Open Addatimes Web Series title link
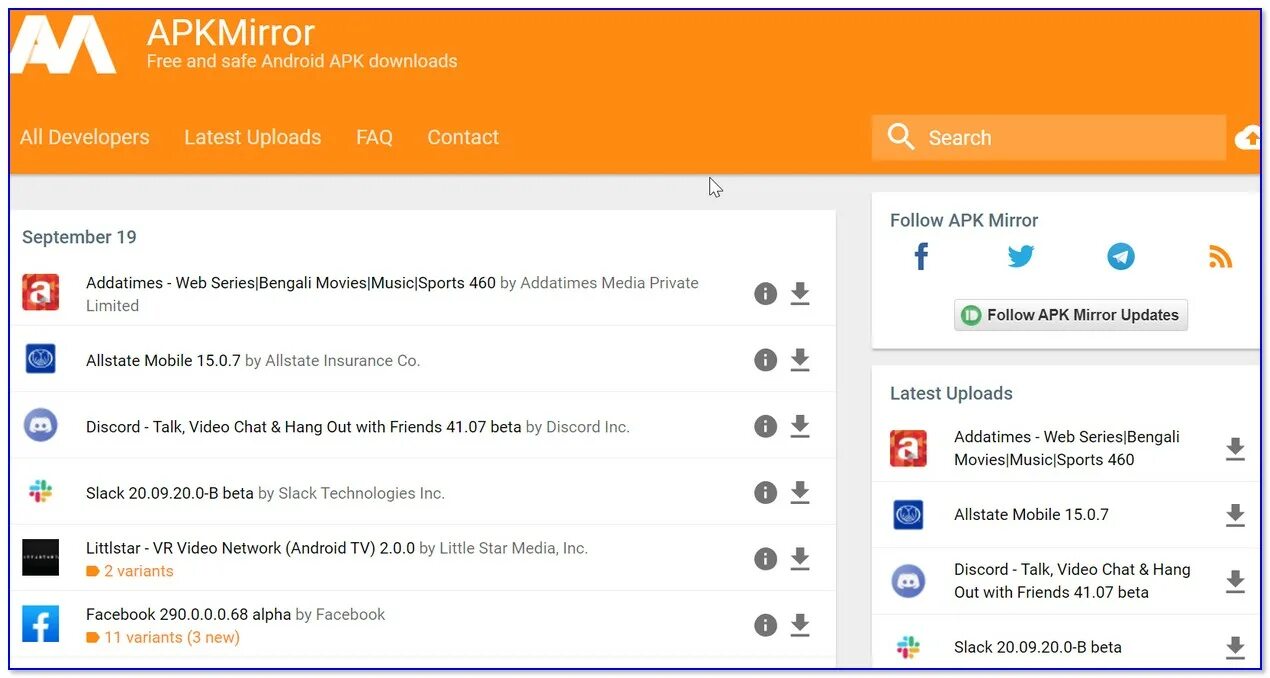This screenshot has height=678, width=1270. [291, 283]
